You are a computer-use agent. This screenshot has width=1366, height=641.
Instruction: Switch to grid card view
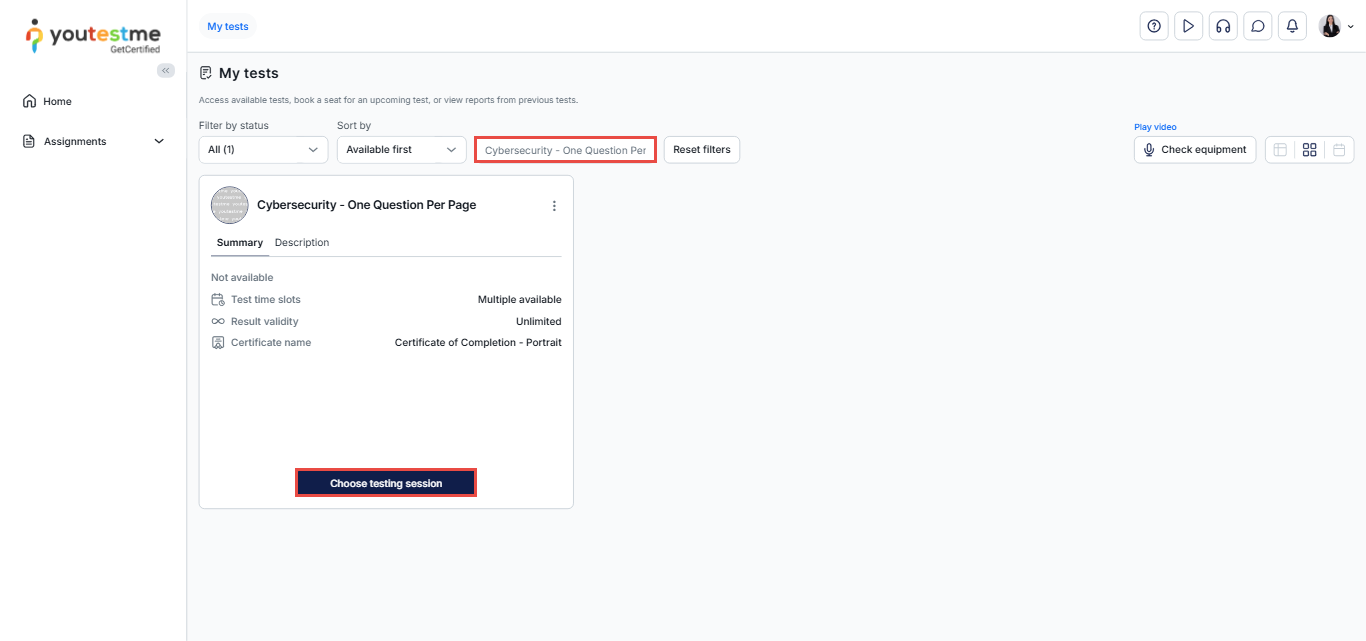pos(1309,150)
